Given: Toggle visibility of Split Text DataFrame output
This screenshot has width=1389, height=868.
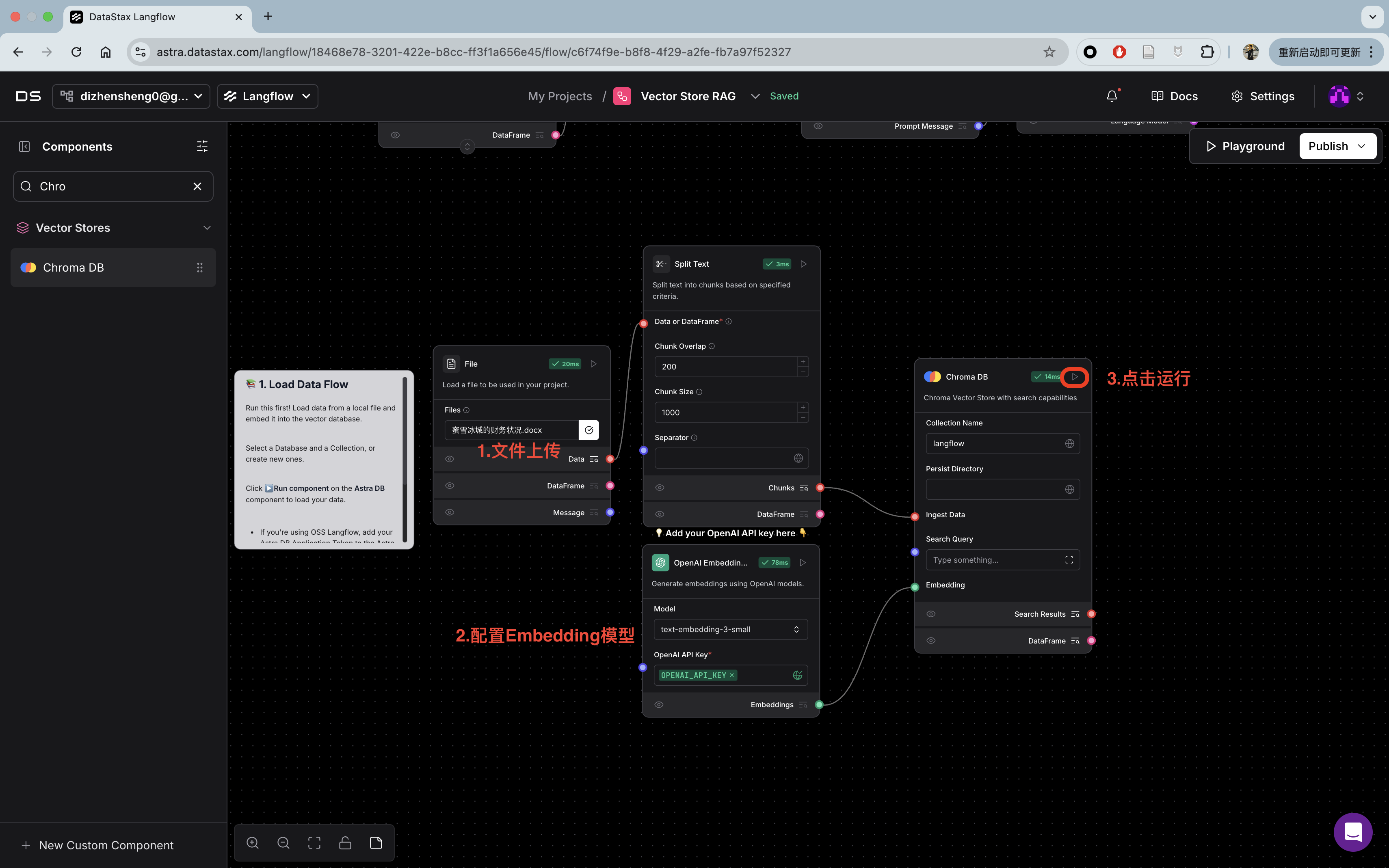Looking at the screenshot, I should 660,514.
